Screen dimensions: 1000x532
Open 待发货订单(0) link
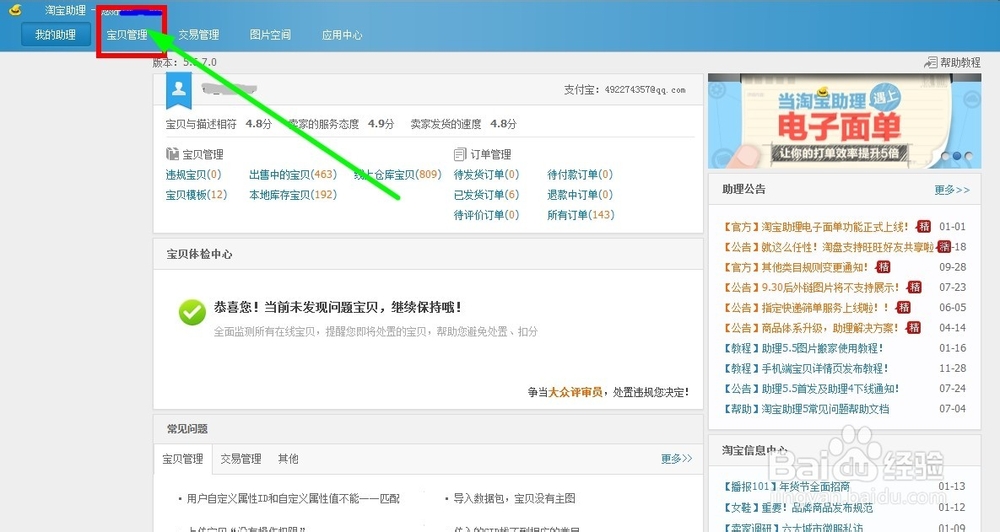point(487,174)
